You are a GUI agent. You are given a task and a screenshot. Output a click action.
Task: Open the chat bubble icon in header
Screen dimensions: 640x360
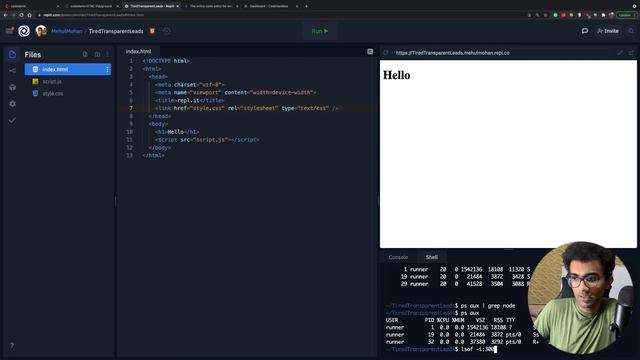(584, 31)
